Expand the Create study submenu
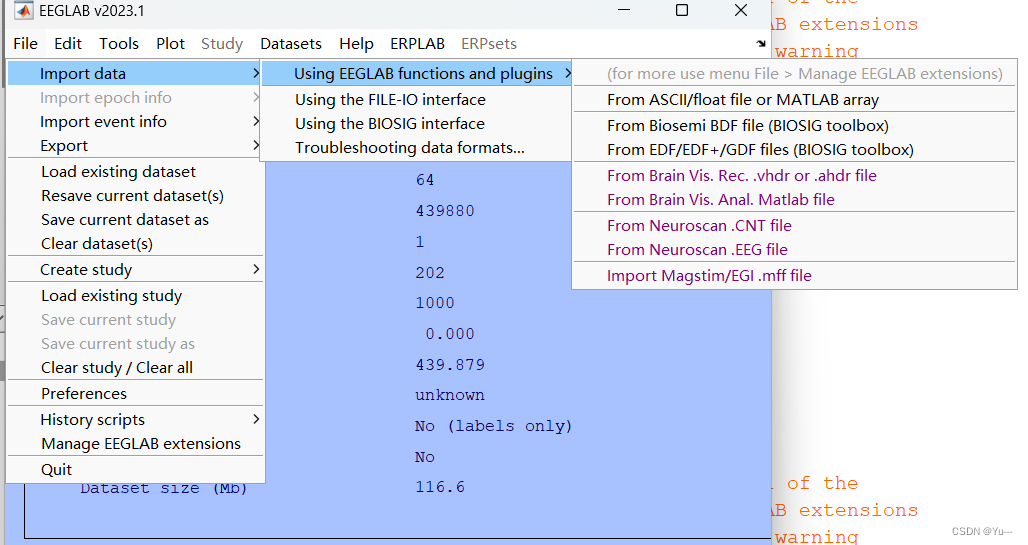1028x545 pixels. tap(134, 270)
